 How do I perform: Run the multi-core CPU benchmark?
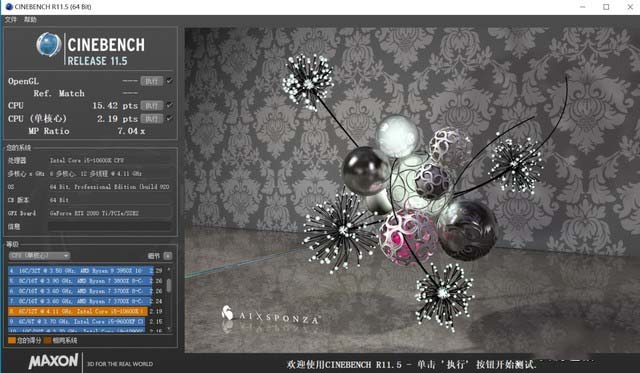[152, 106]
